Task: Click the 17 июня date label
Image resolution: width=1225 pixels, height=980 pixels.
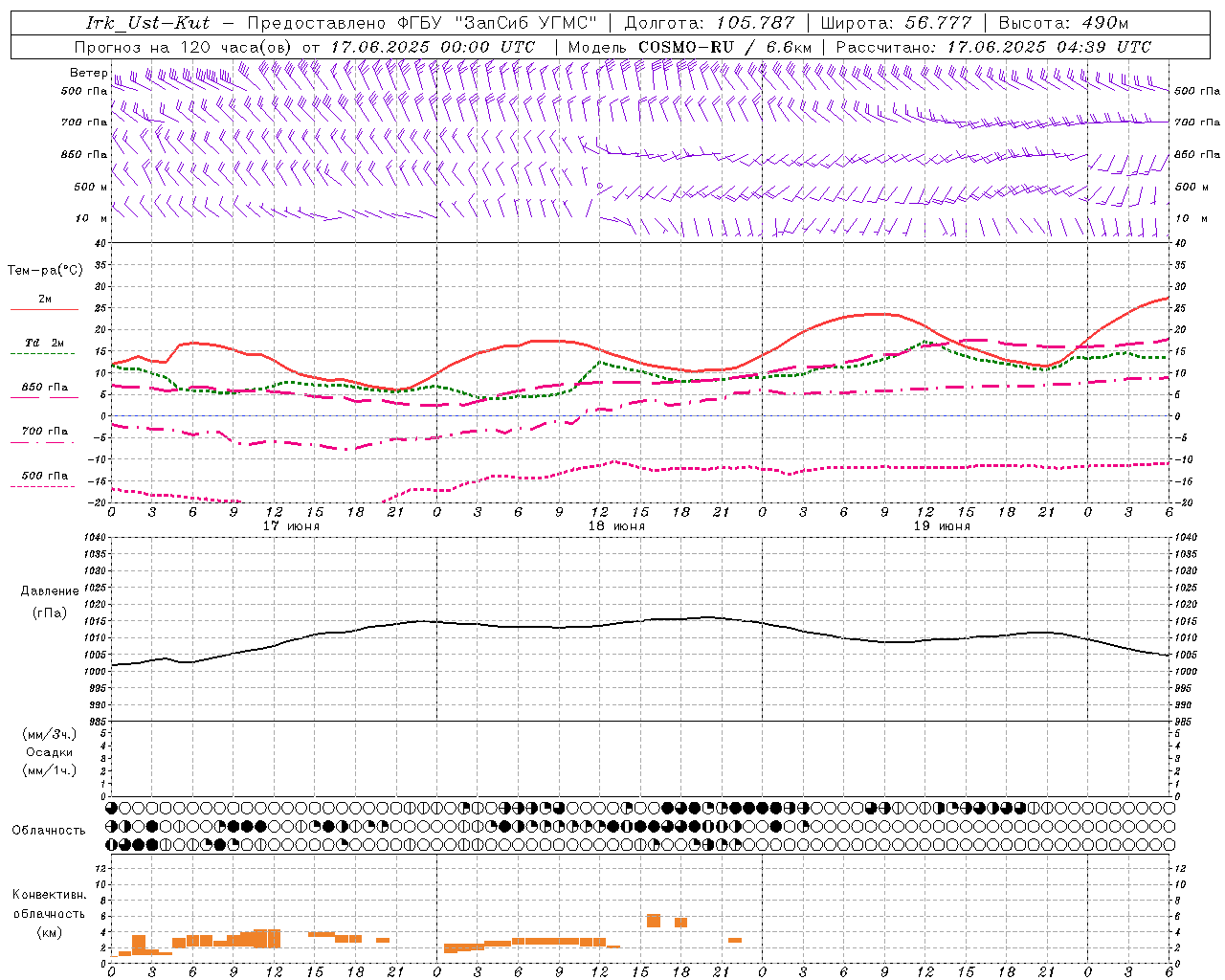Action: click(x=291, y=526)
